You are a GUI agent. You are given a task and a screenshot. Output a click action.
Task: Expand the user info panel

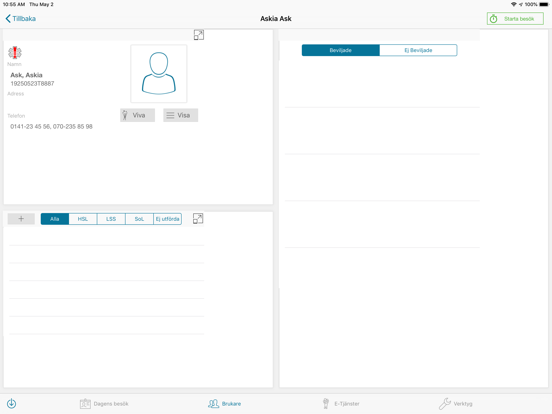tap(199, 35)
